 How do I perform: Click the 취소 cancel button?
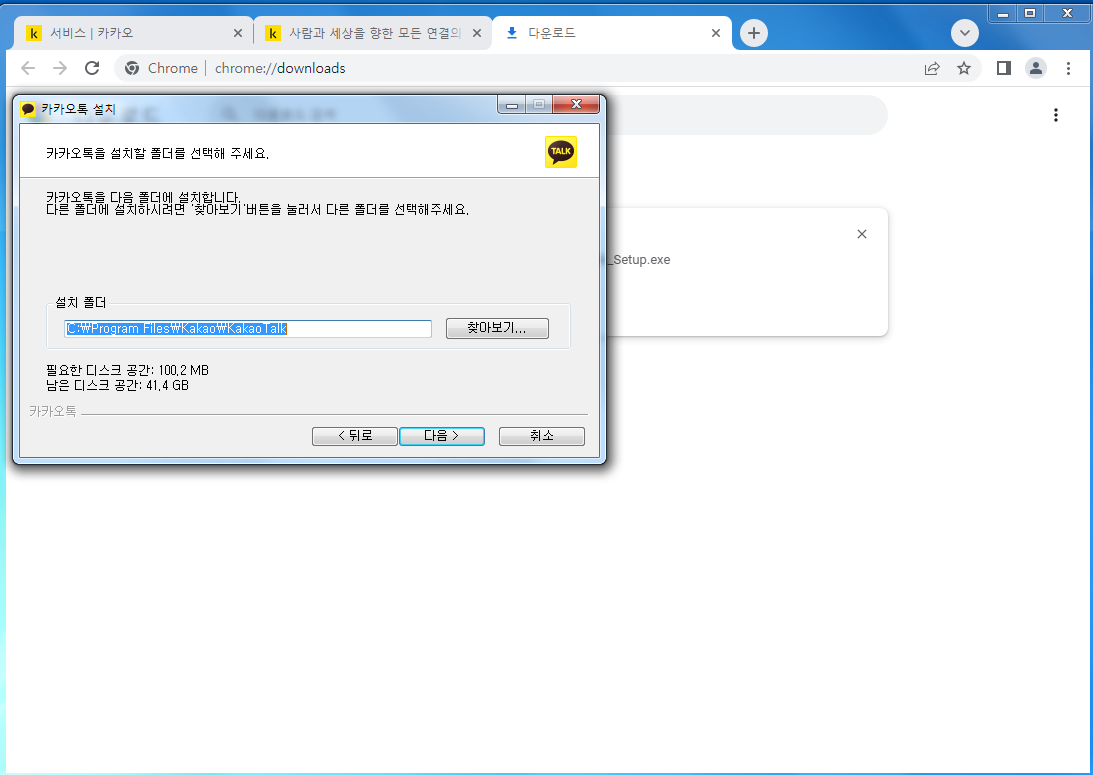click(542, 436)
